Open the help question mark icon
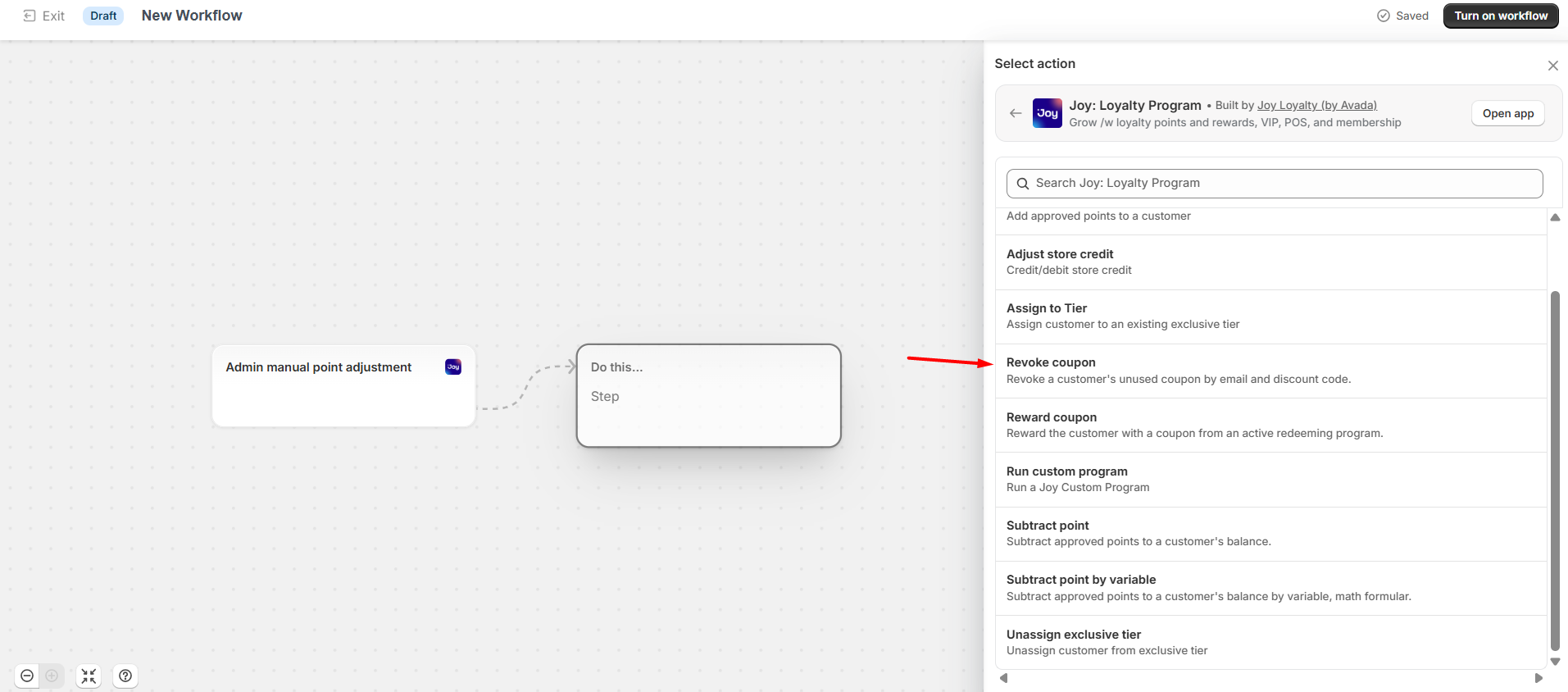This screenshot has width=1568, height=692. [x=125, y=676]
